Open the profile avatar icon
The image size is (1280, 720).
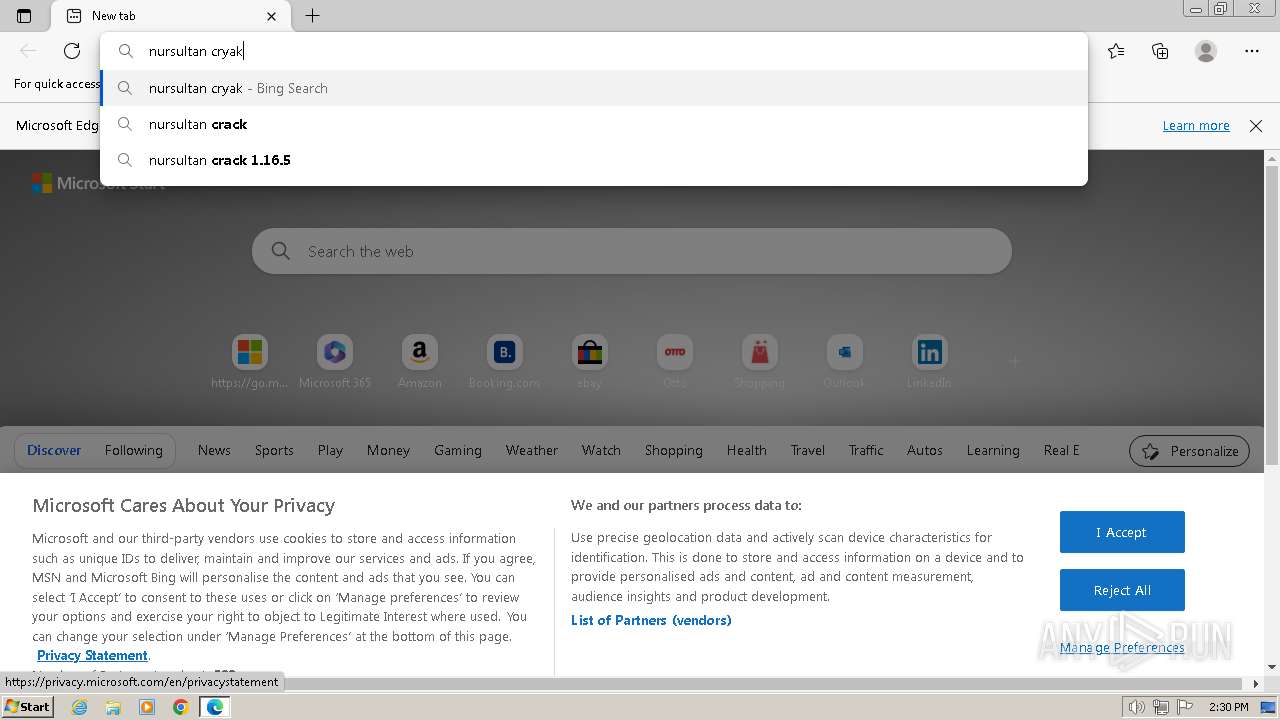(1206, 51)
